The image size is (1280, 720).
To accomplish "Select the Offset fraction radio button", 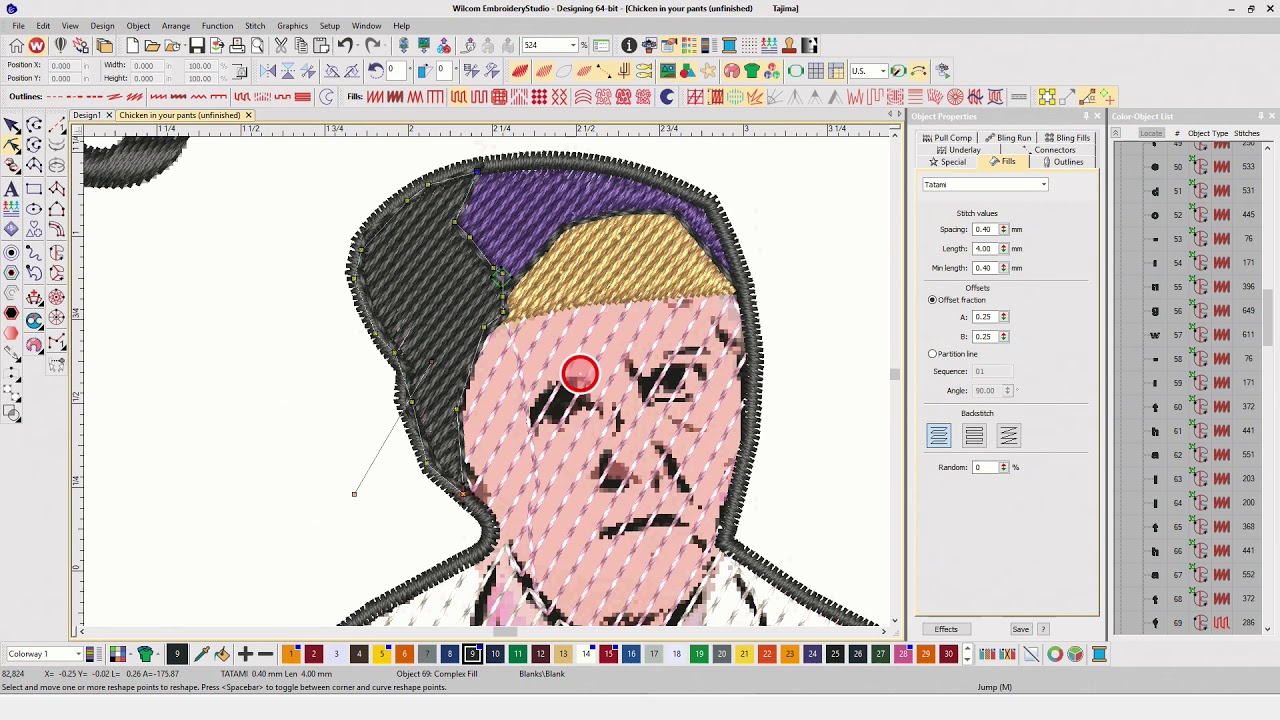I will pyautogui.click(x=933, y=300).
